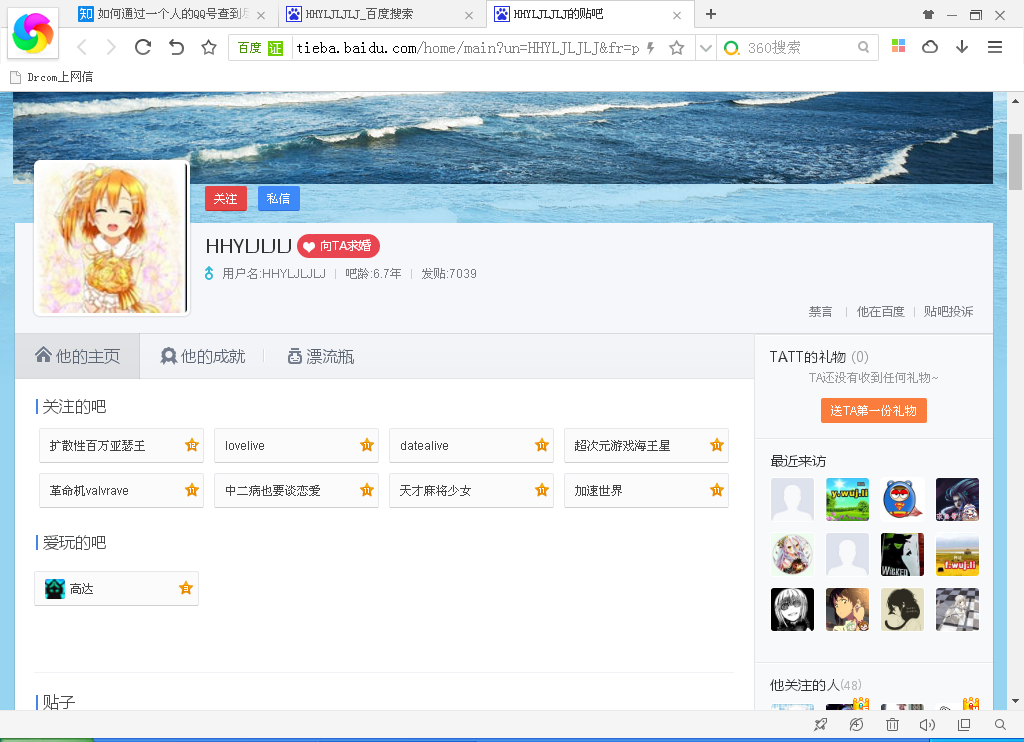Select the 漂流瓶 tab
Viewport: 1024px width, 742px height.
(321, 356)
